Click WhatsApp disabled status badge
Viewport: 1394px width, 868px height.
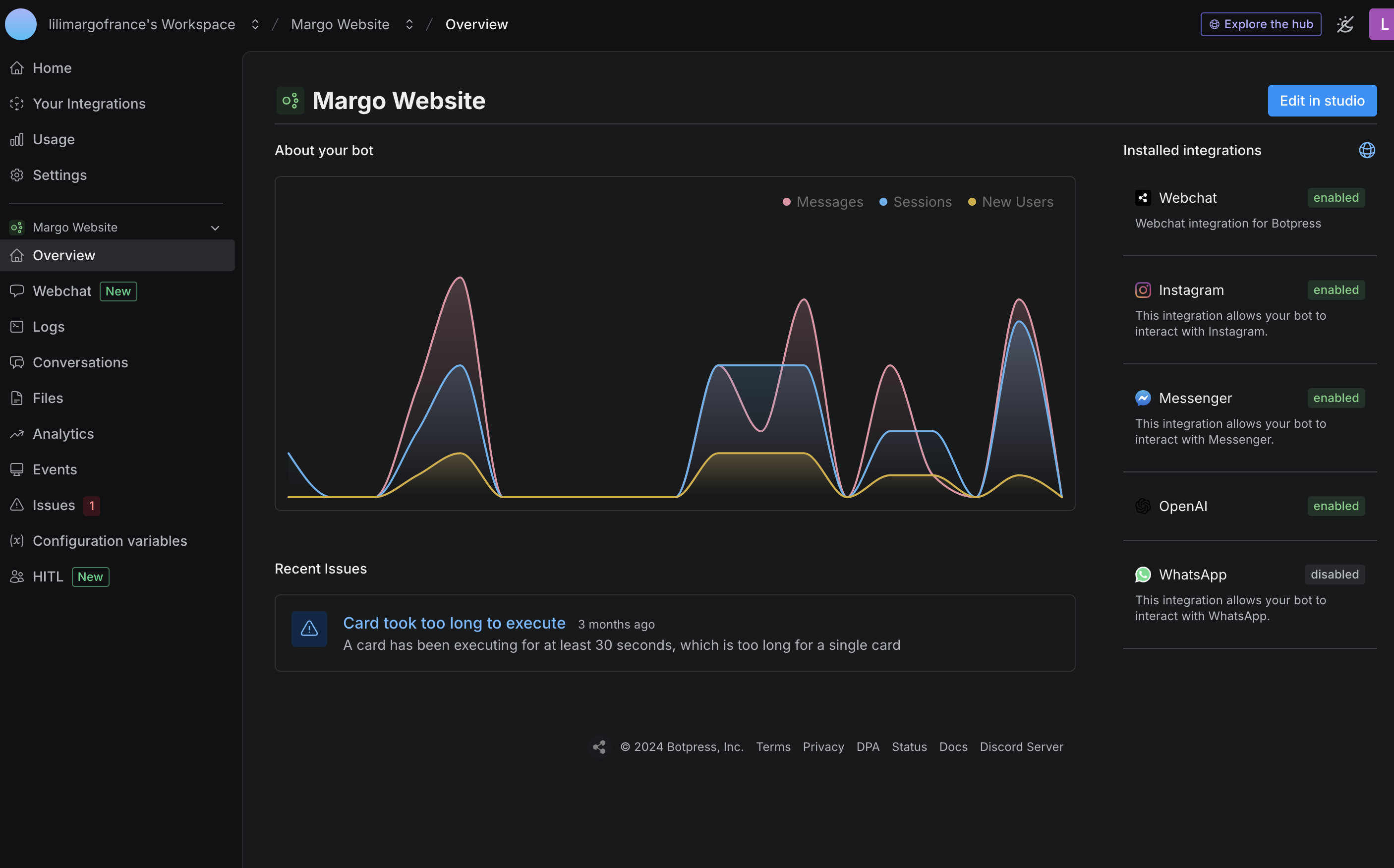pos(1335,574)
